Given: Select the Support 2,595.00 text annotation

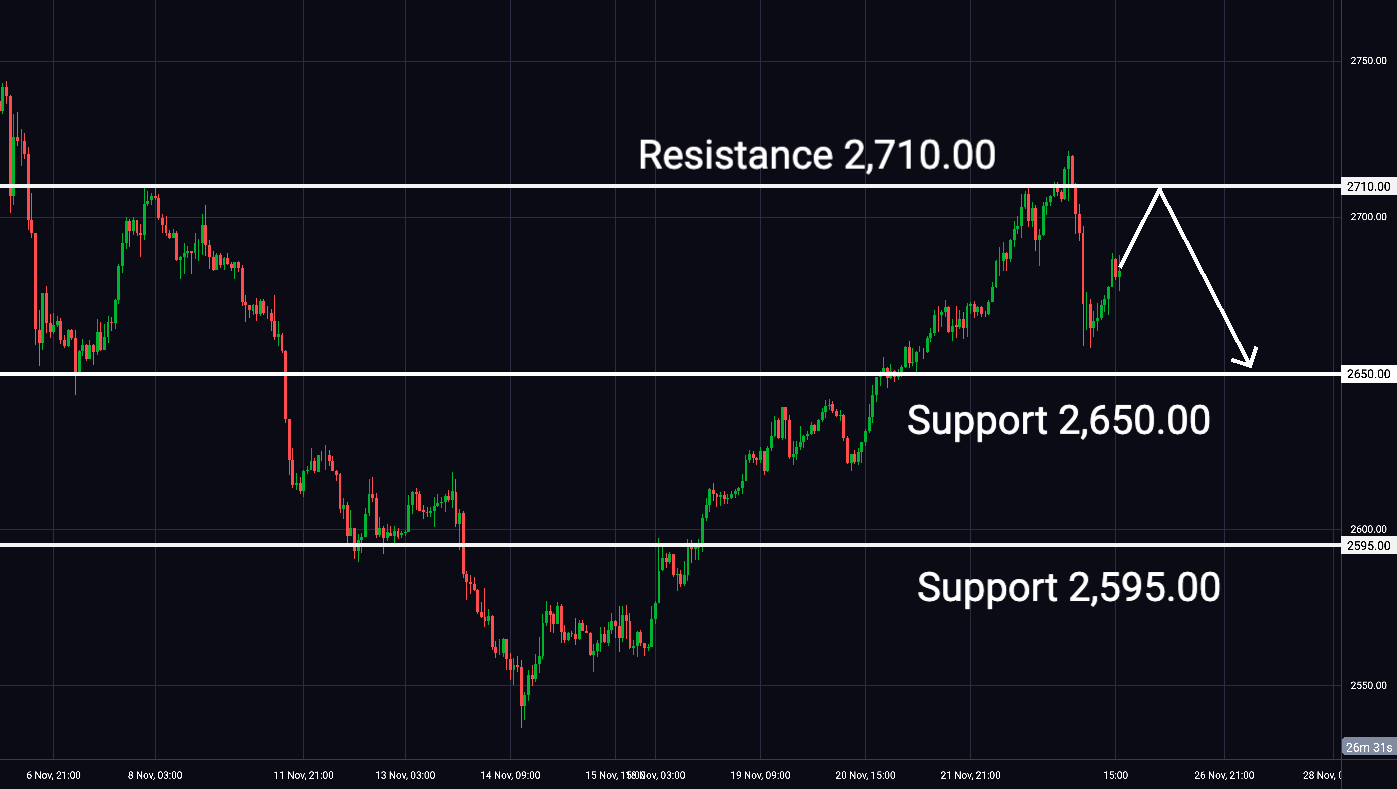Looking at the screenshot, I should [x=1068, y=587].
